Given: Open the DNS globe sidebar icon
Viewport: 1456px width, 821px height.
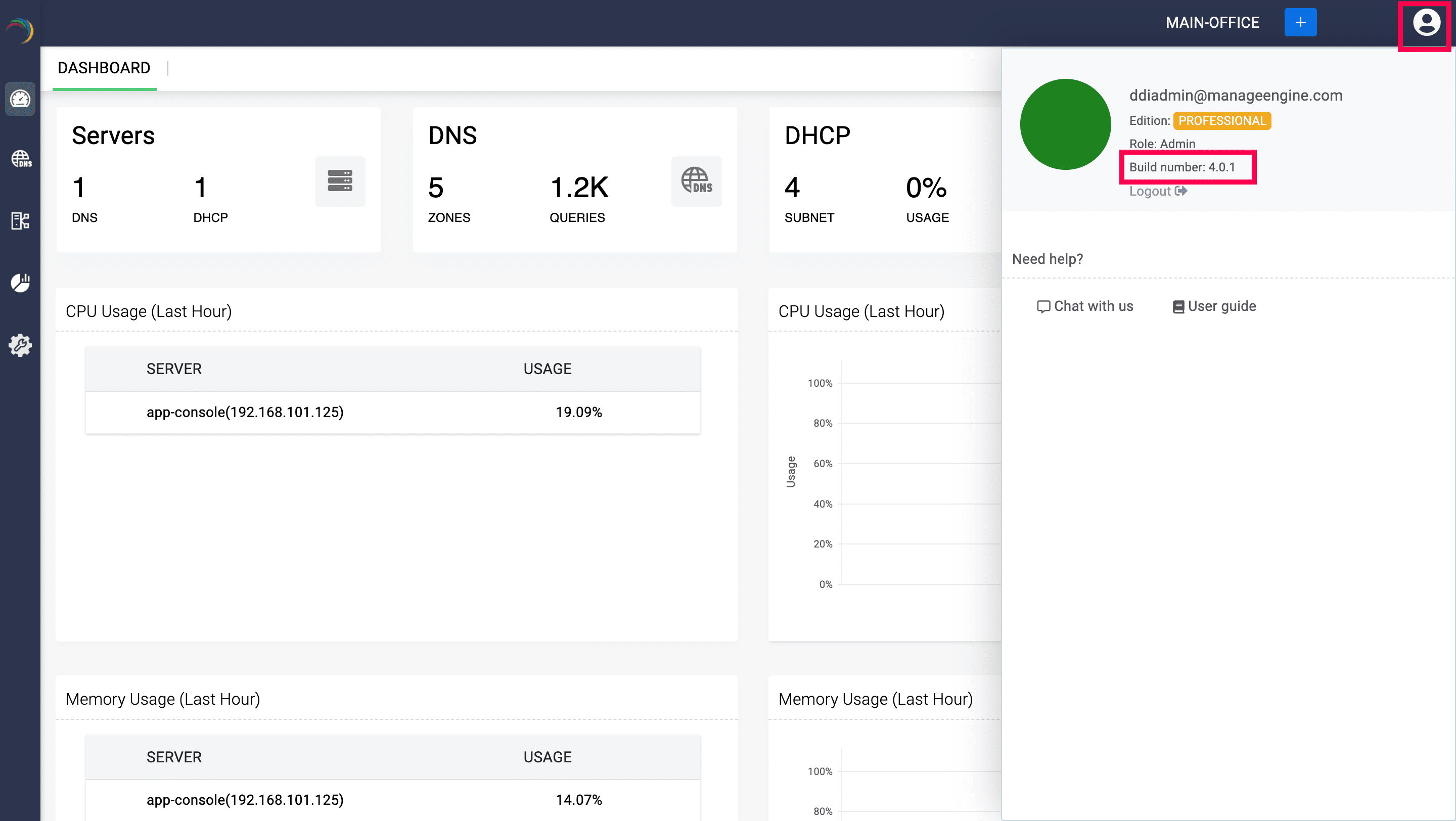Looking at the screenshot, I should pyautogui.click(x=21, y=159).
